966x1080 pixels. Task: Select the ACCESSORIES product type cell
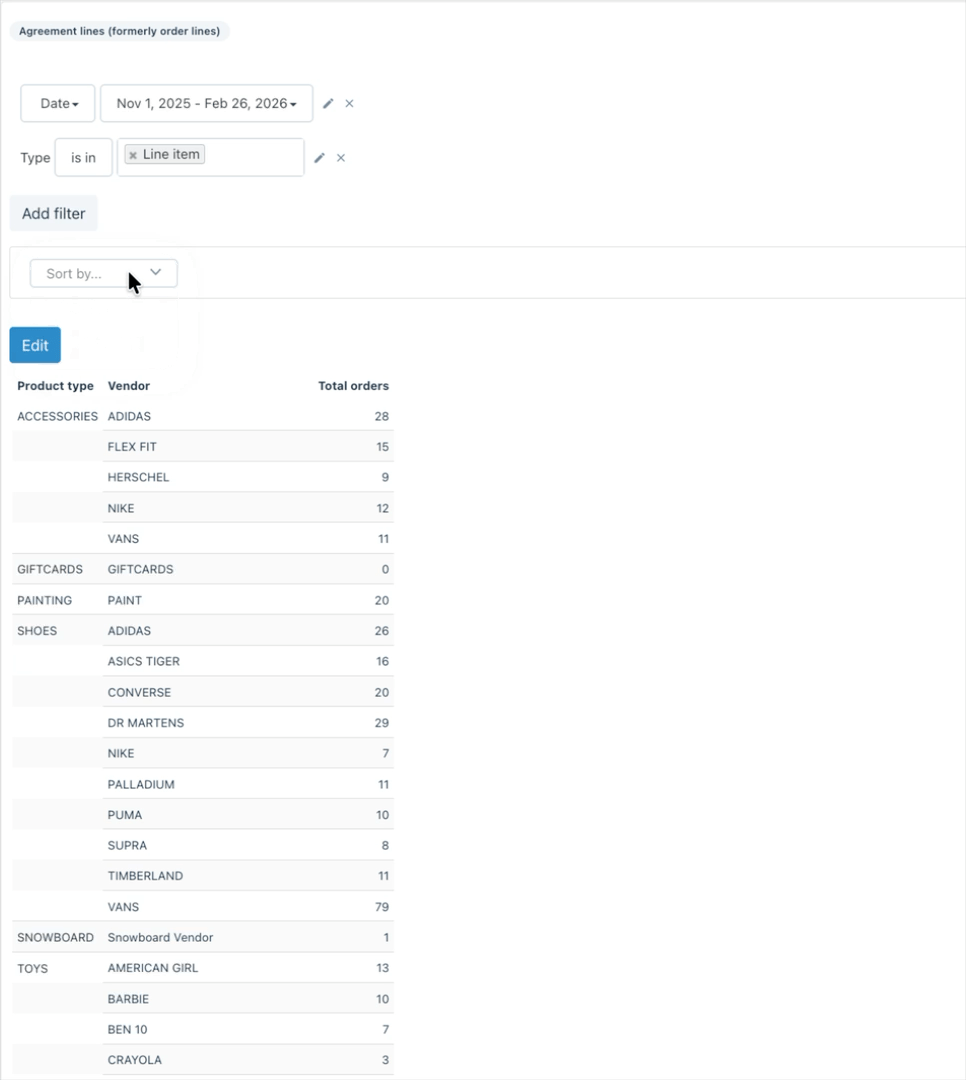coord(57,416)
